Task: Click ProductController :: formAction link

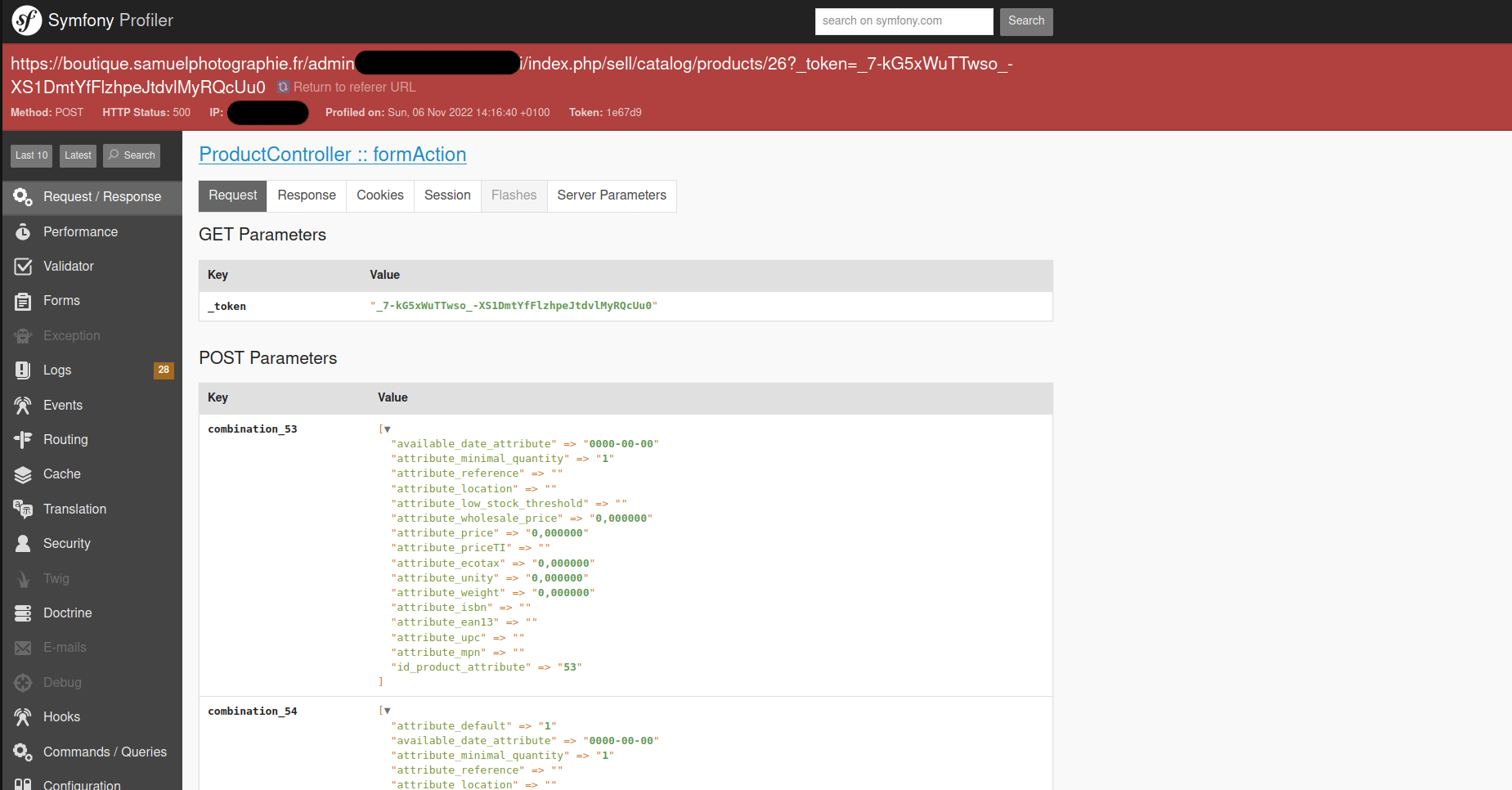Action: (x=333, y=155)
